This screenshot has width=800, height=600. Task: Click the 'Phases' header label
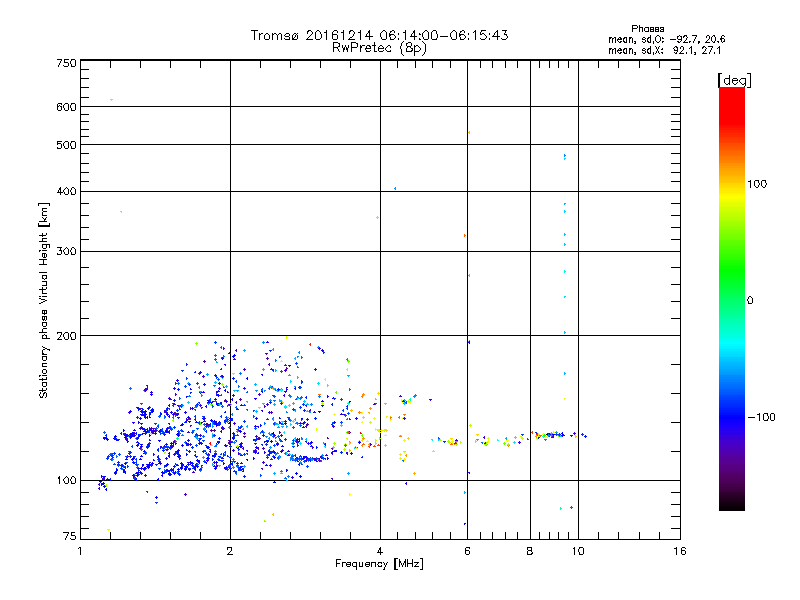tap(647, 29)
